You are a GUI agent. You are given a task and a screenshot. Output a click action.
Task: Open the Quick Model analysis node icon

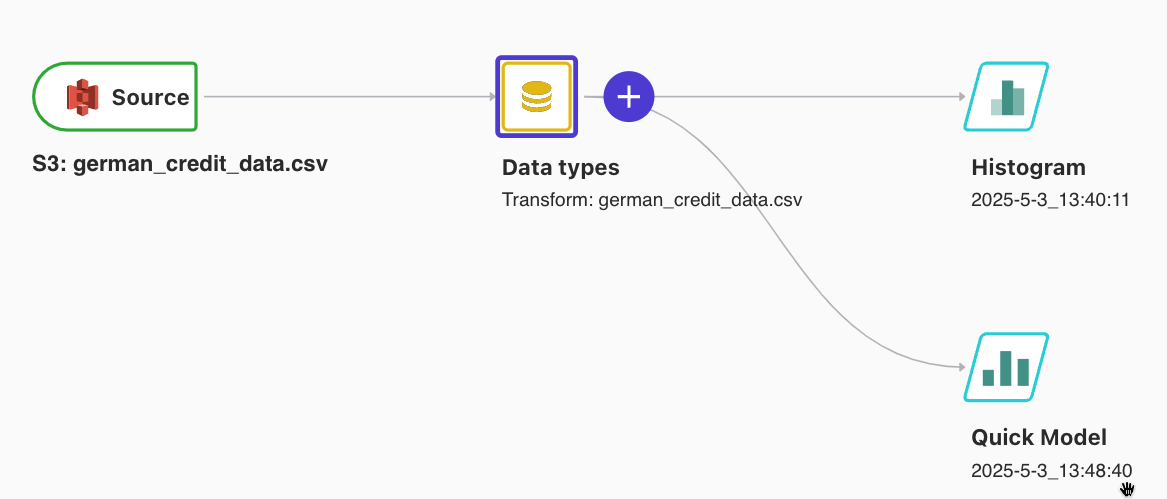click(x=1006, y=367)
